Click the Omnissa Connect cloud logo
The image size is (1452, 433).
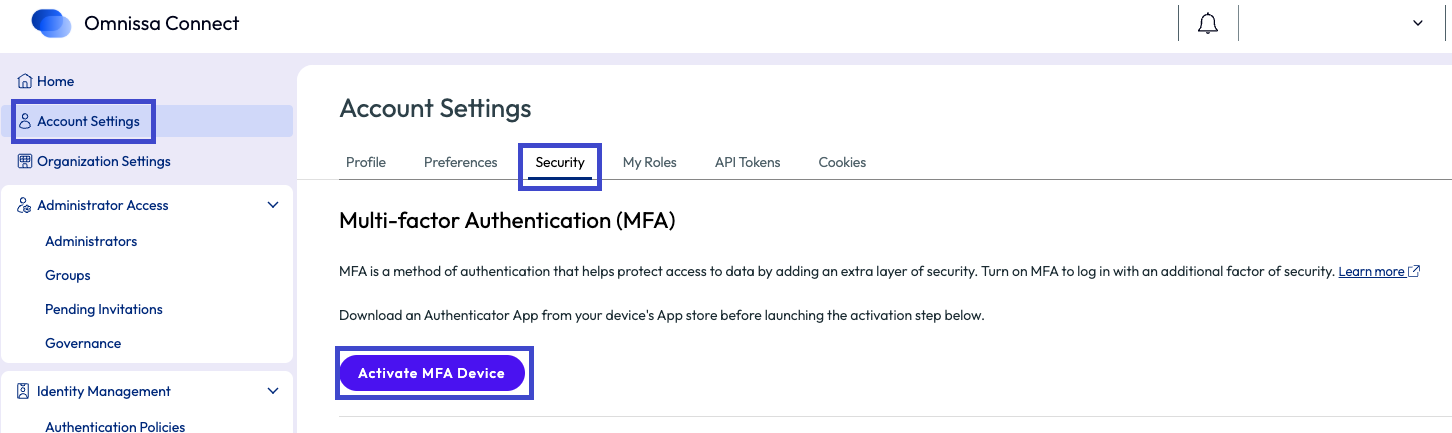[52, 23]
